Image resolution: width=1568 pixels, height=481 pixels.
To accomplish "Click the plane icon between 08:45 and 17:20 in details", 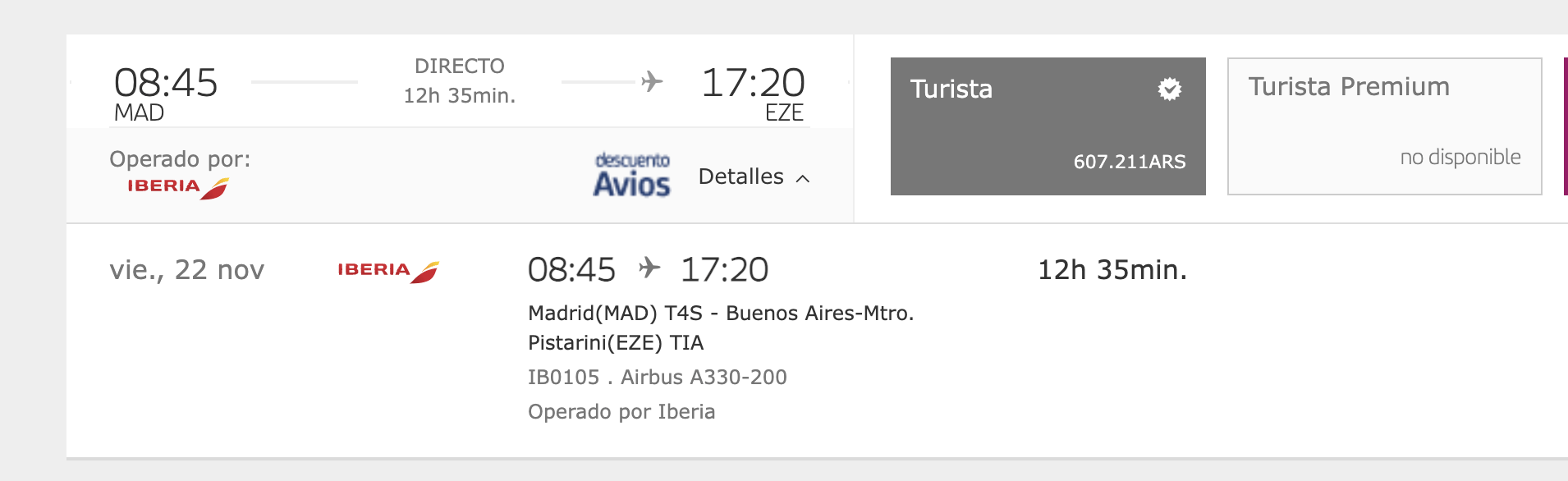I will click(649, 268).
